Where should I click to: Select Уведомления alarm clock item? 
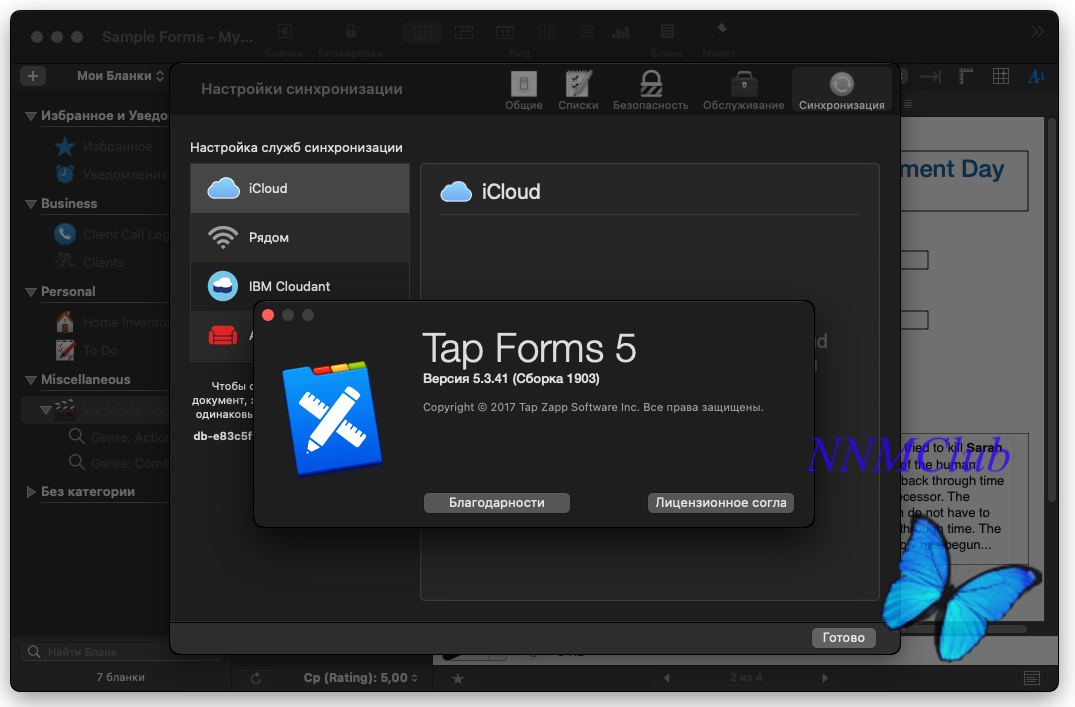[64, 173]
